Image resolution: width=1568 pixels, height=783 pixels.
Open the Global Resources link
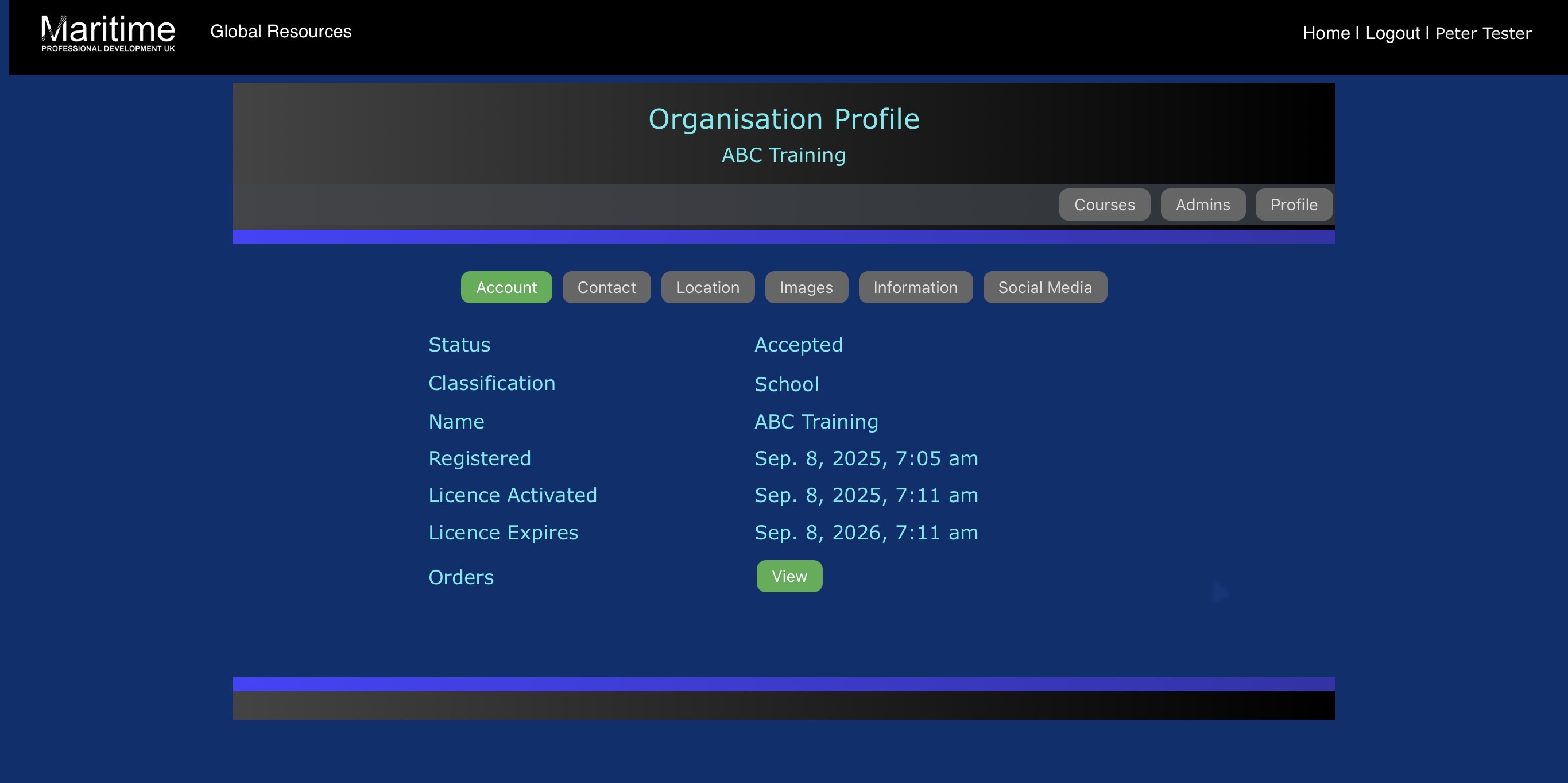tap(281, 32)
